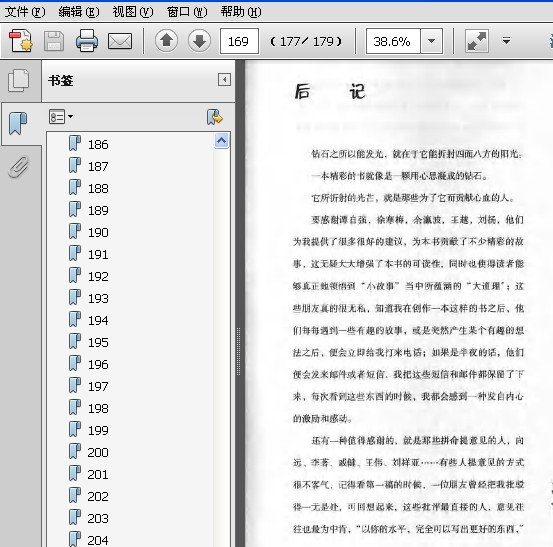The image size is (553, 547).
Task: Click the bookmark icon beside 200
Action: pyautogui.click(x=74, y=451)
